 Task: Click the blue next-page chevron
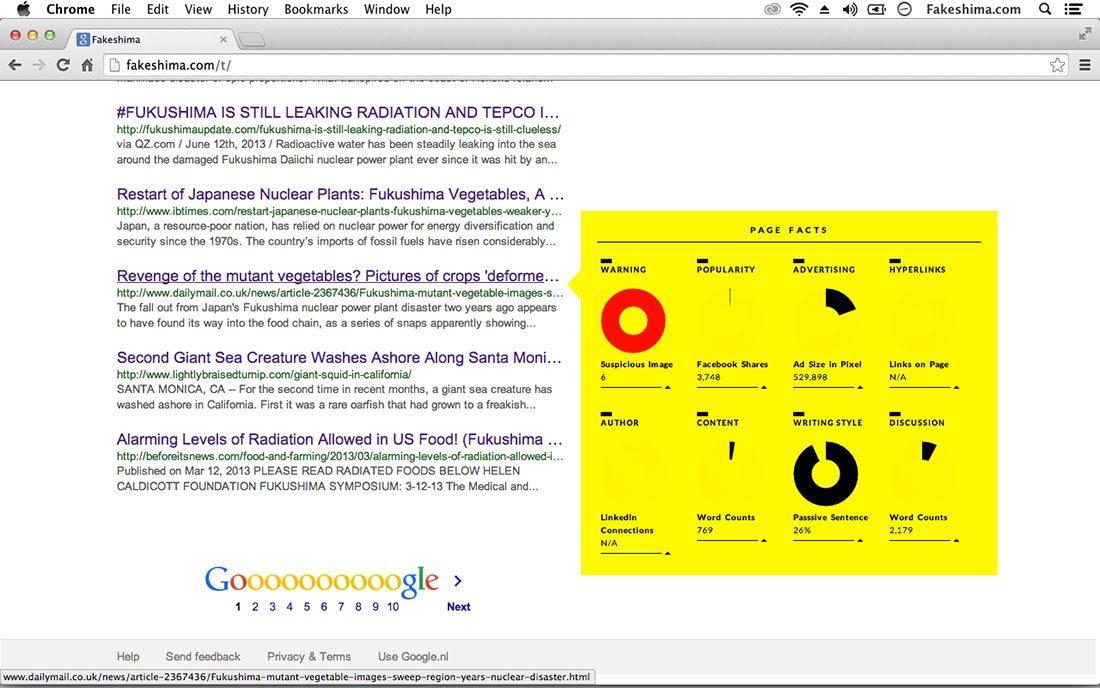click(x=458, y=581)
